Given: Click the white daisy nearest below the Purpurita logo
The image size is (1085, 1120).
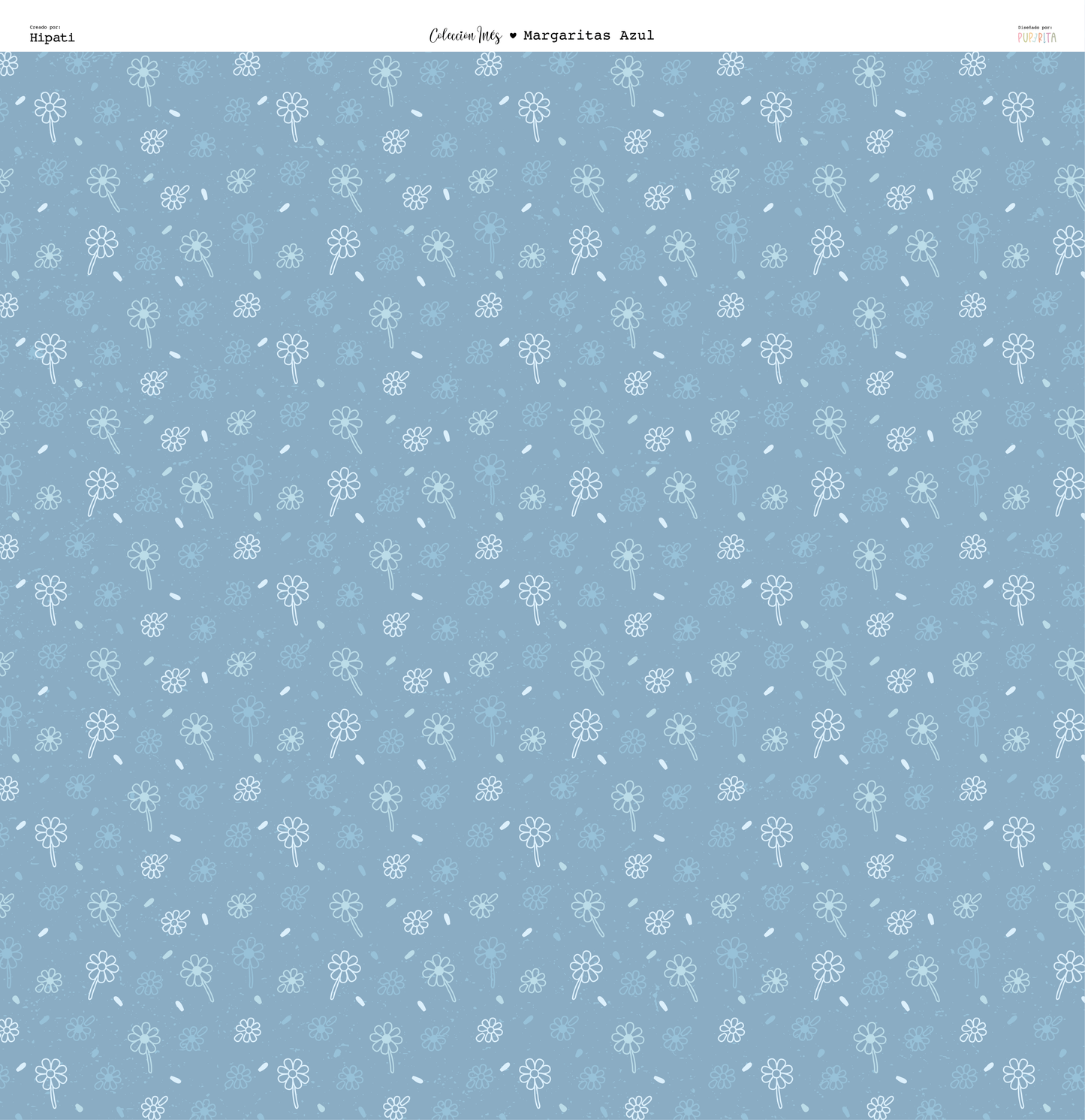Looking at the screenshot, I should (x=1018, y=109).
